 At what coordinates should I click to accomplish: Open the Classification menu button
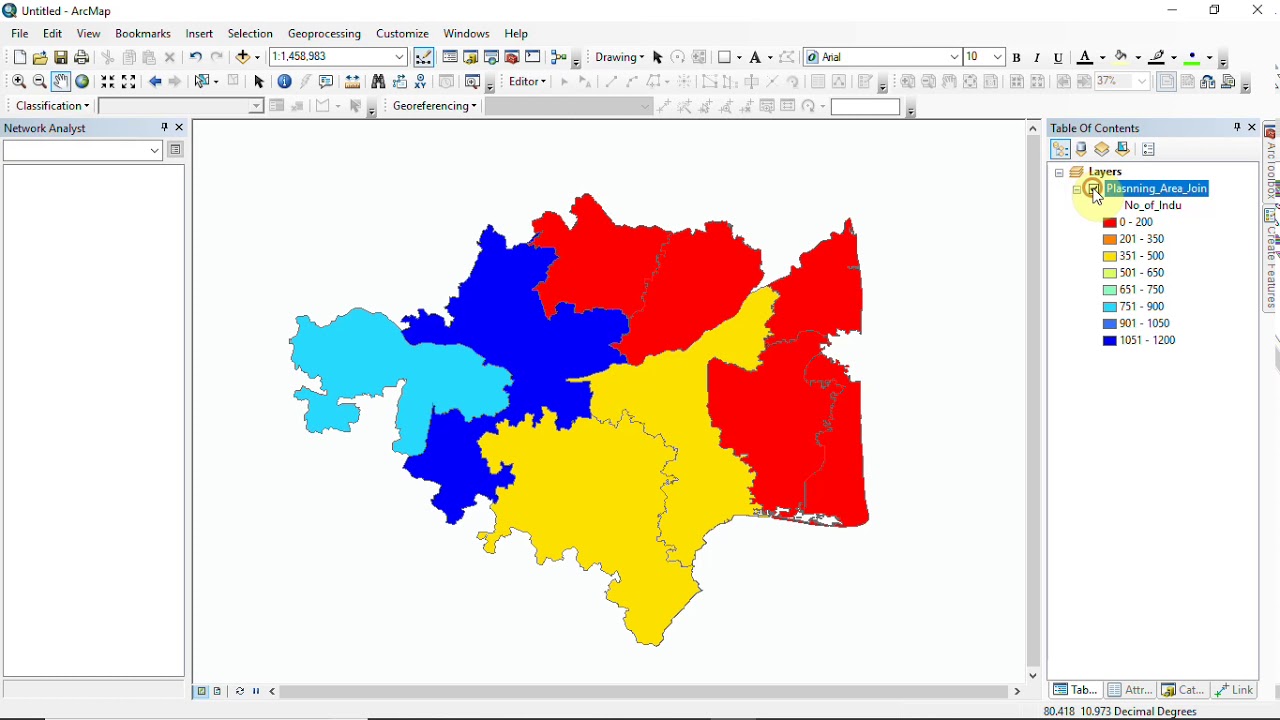53,106
